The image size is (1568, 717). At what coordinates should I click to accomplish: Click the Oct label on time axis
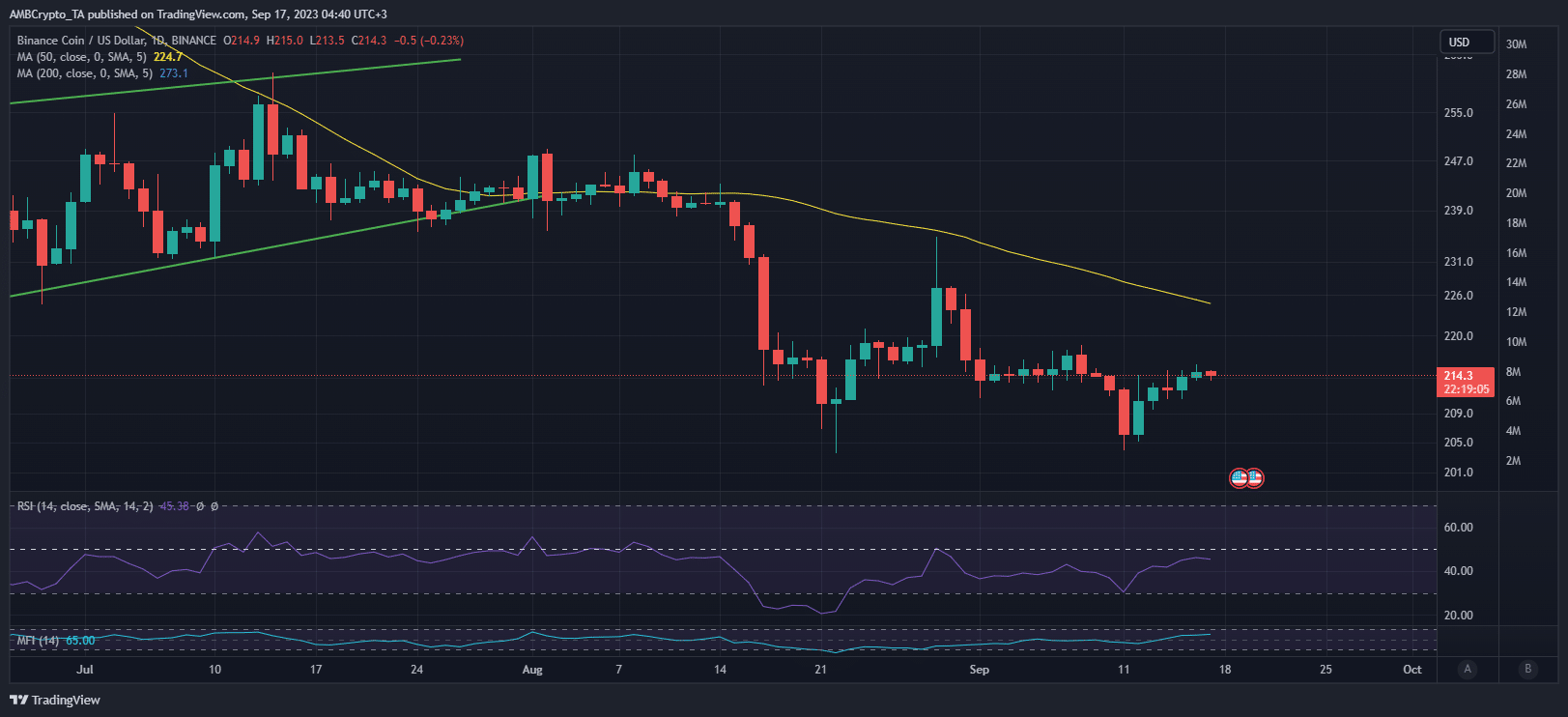tap(1411, 670)
